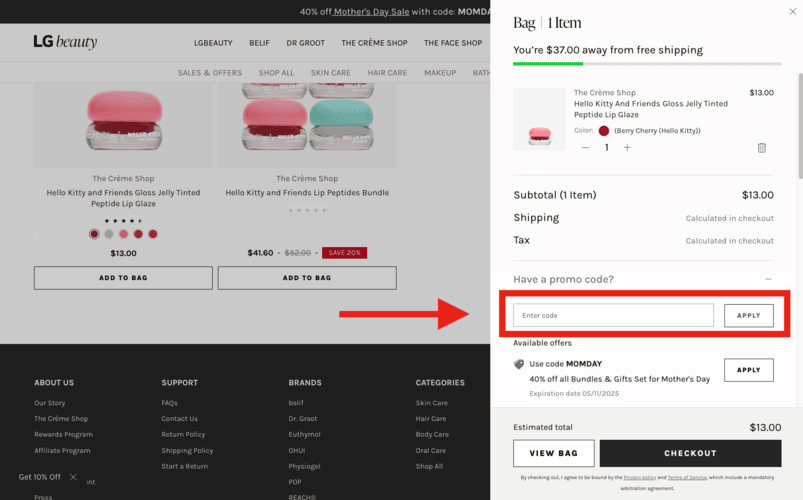
Task: Open the Skin Care category
Action: (330, 73)
